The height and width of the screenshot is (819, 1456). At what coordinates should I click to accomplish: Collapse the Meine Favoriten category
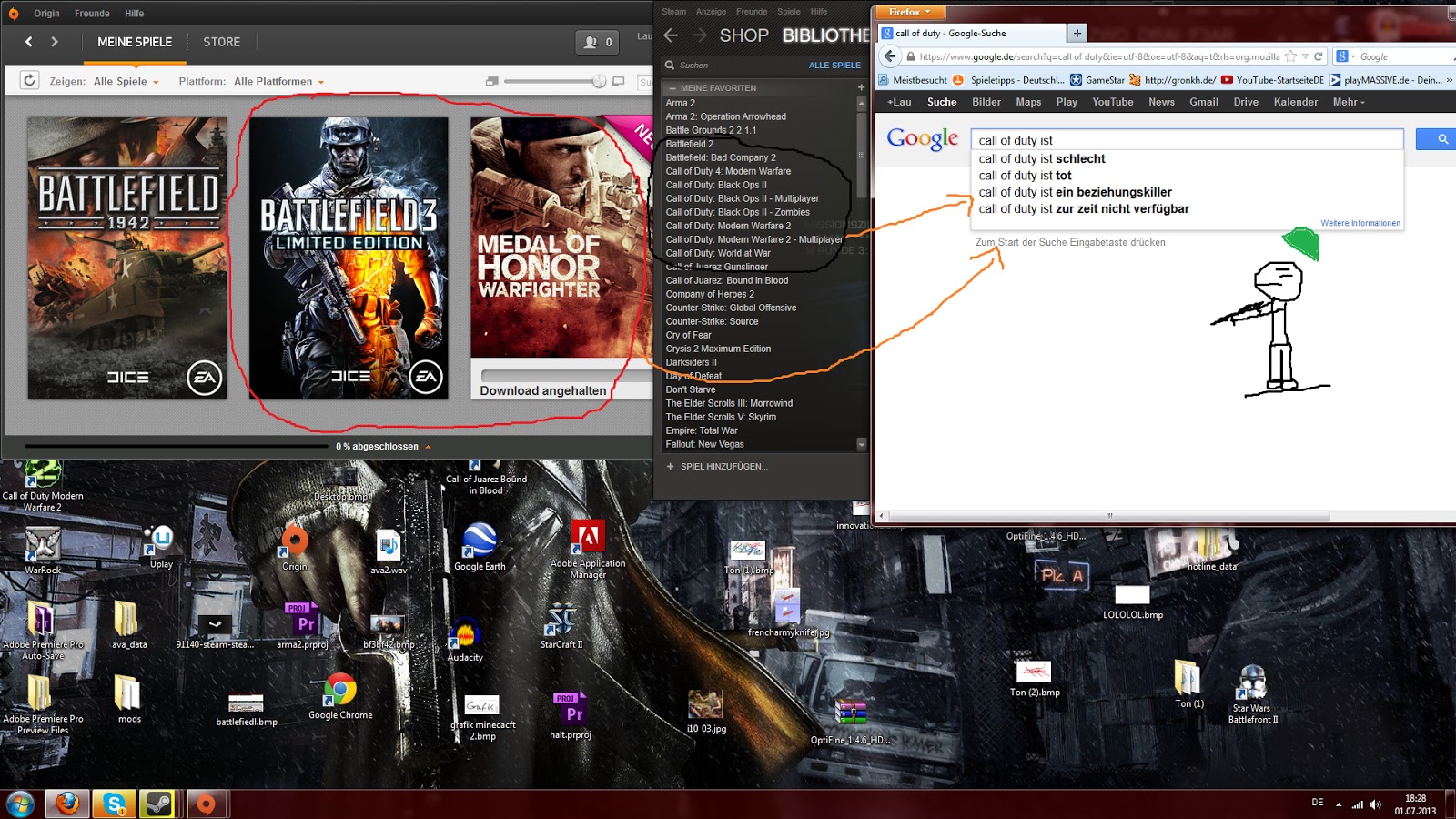672,88
